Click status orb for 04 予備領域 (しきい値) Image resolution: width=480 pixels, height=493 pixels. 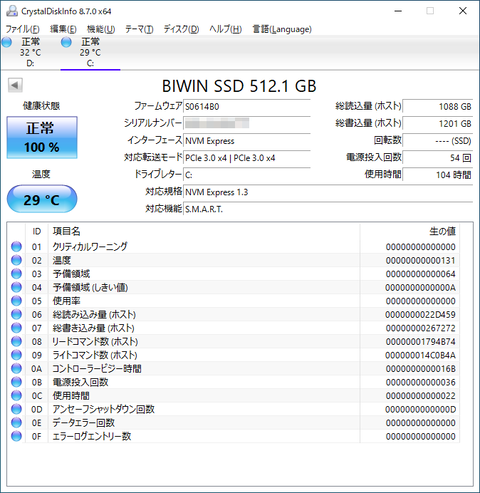(x=16, y=287)
